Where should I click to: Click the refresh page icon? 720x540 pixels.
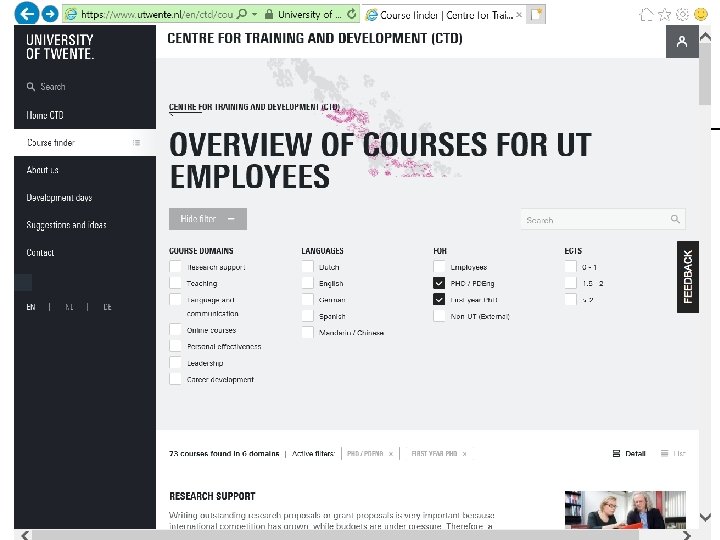351,14
